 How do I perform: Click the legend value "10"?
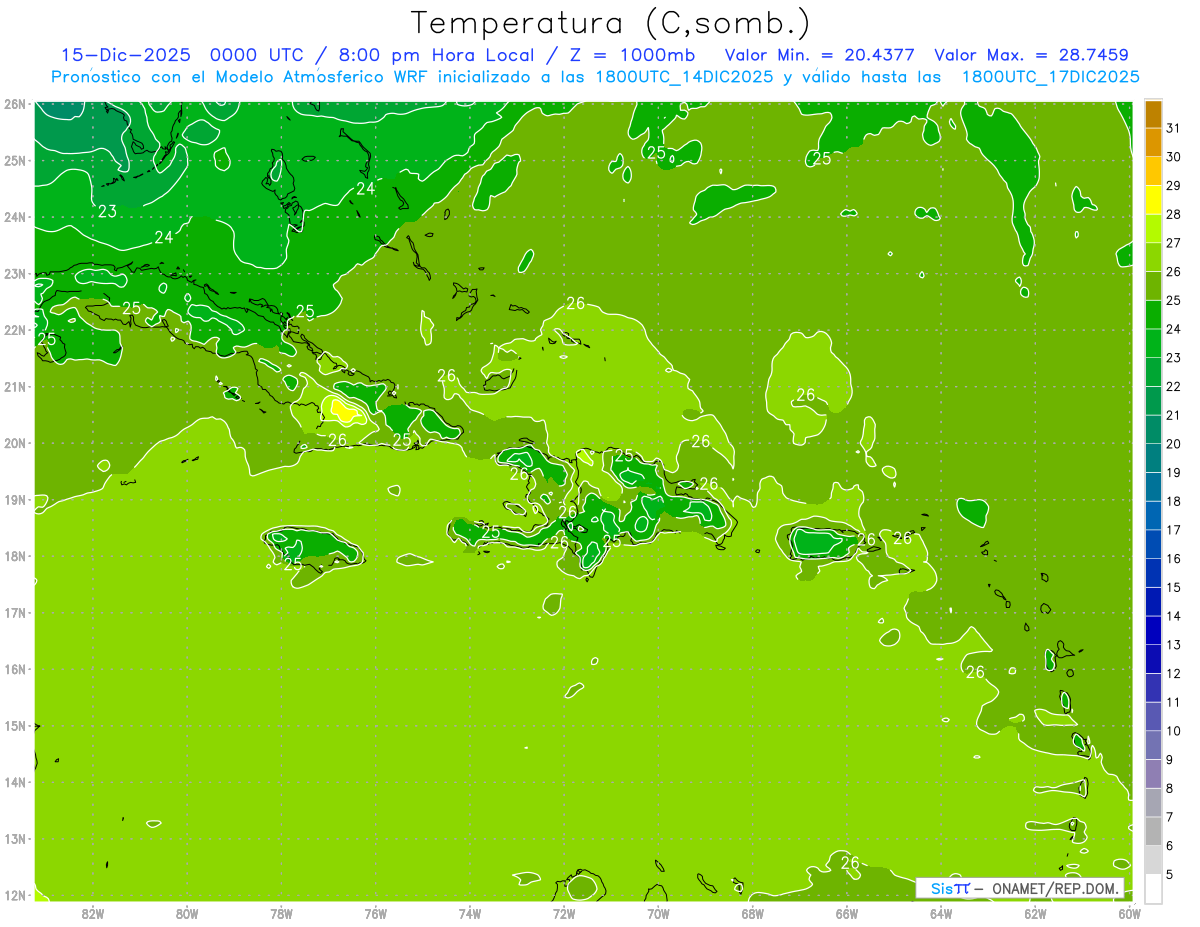pyautogui.click(x=1173, y=731)
